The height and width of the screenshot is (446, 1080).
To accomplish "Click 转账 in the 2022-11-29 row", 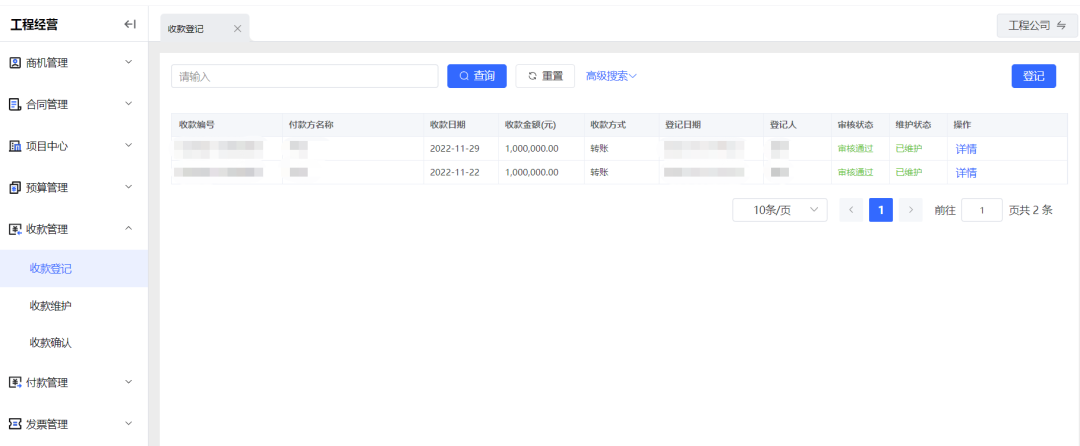I will click(599, 149).
